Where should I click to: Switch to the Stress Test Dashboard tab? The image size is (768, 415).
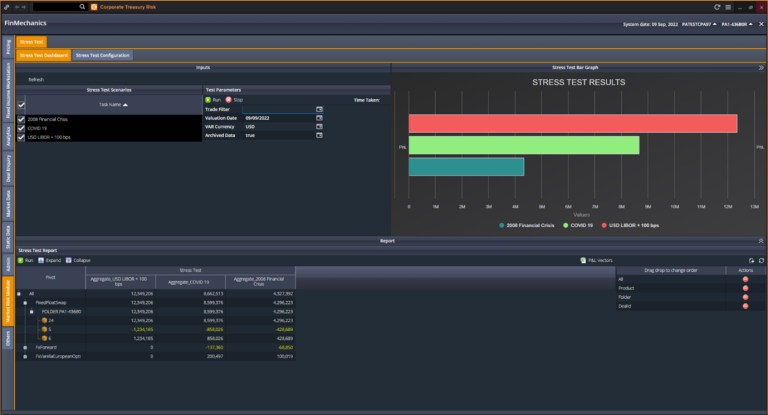point(44,55)
